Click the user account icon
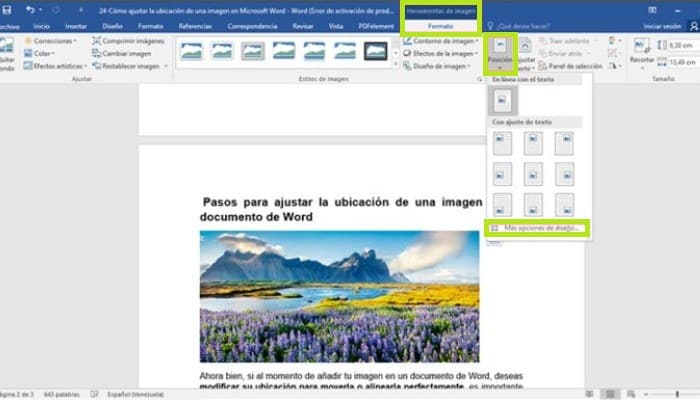 pyautogui.click(x=694, y=26)
